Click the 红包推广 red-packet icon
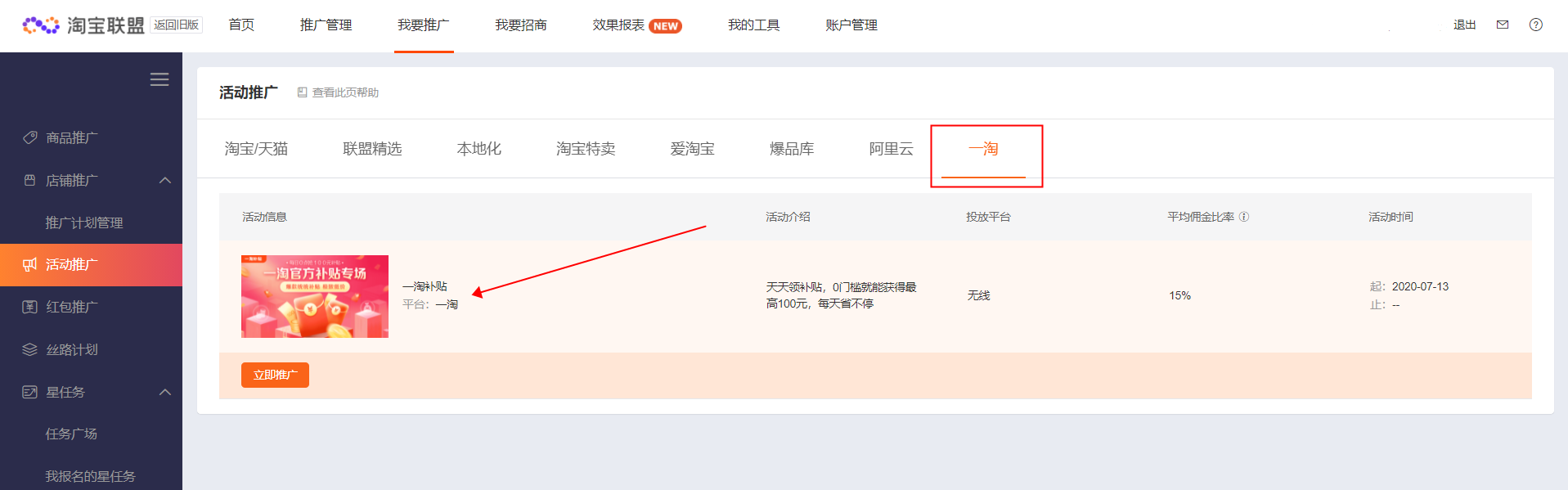1568x490 pixels. pyautogui.click(x=30, y=307)
